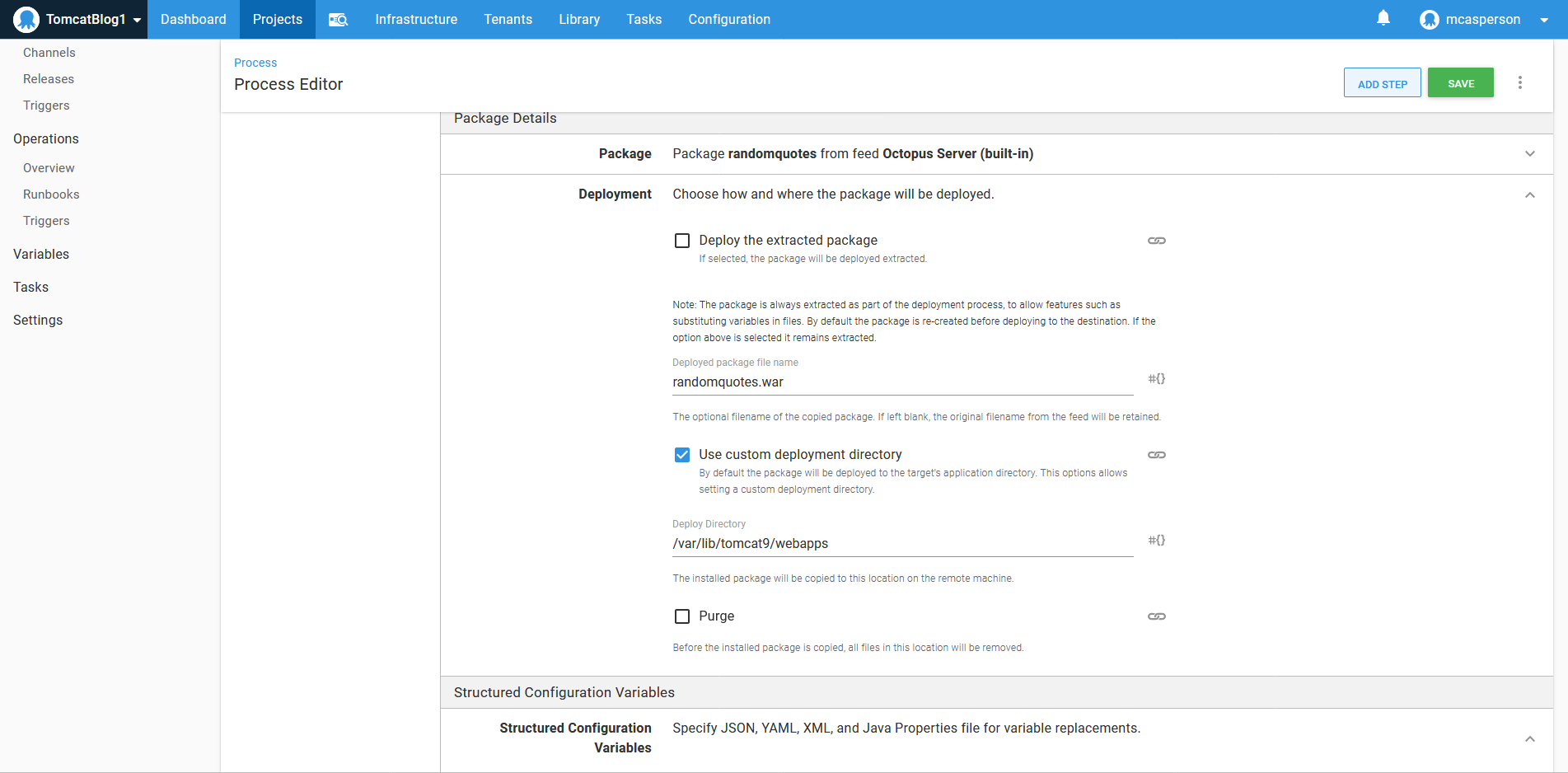Go to the Infrastructure menu
Screen dimensions: 1568x773
[x=416, y=20]
